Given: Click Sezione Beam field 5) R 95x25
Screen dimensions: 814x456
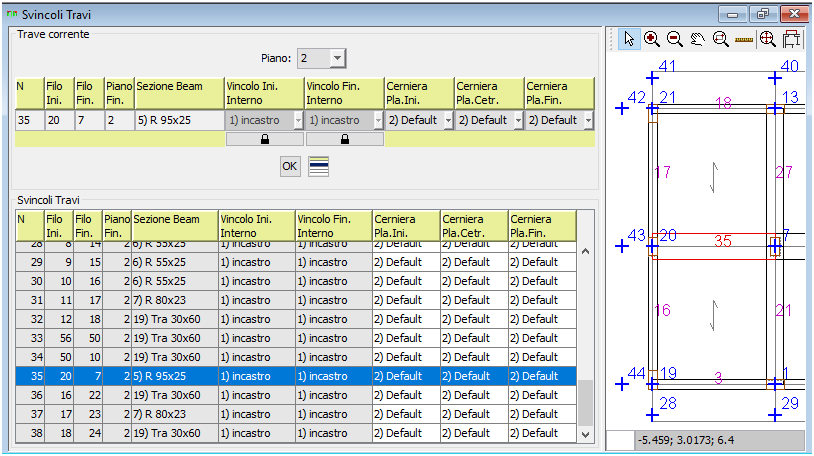Looking at the screenshot, I should 180,120.
